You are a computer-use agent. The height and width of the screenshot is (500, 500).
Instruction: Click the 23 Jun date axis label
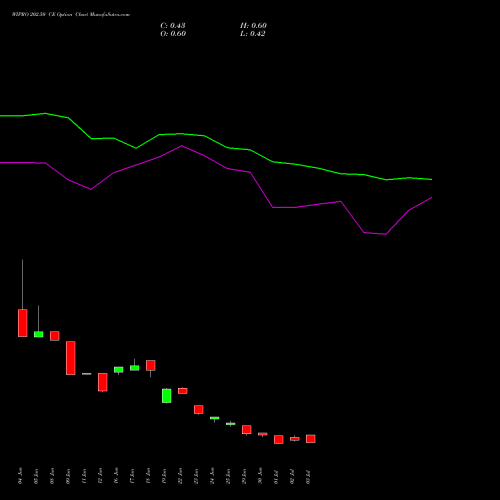tap(196, 476)
